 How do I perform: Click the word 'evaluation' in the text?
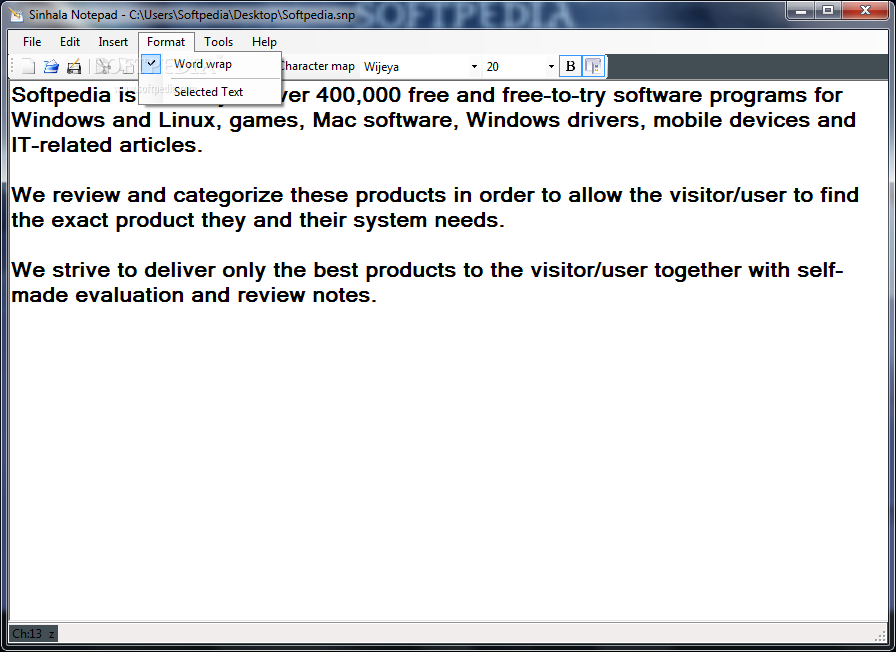(129, 295)
